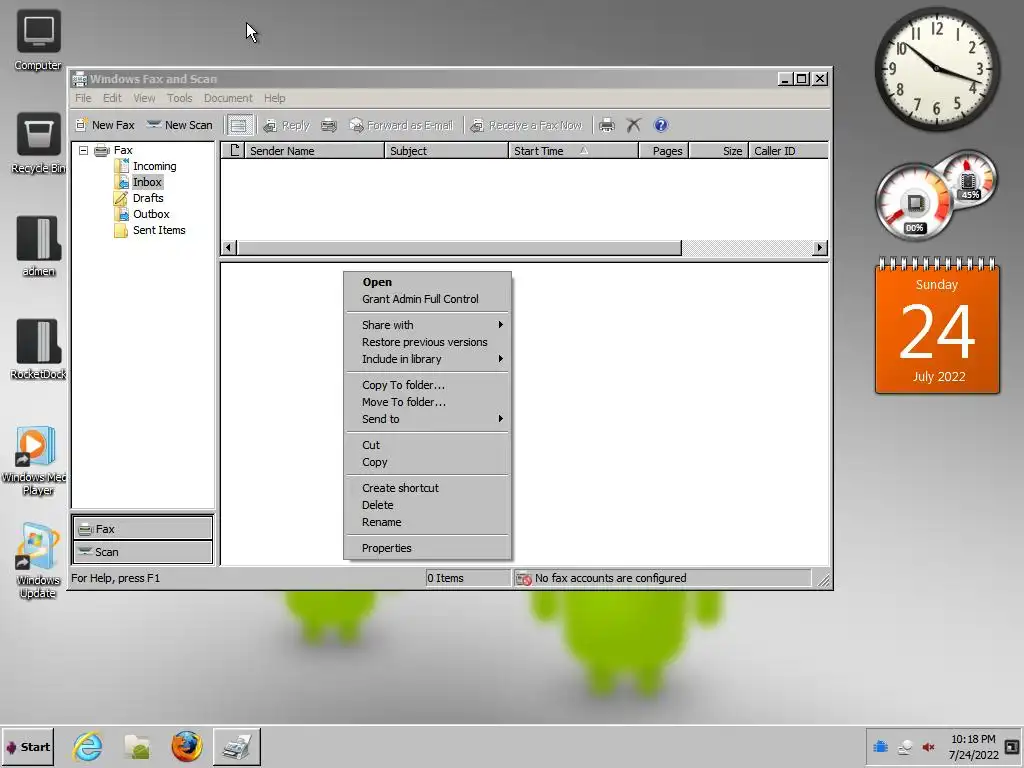Open the folder icon in the taskbar
Screen dimensions: 1024x768
(137, 747)
